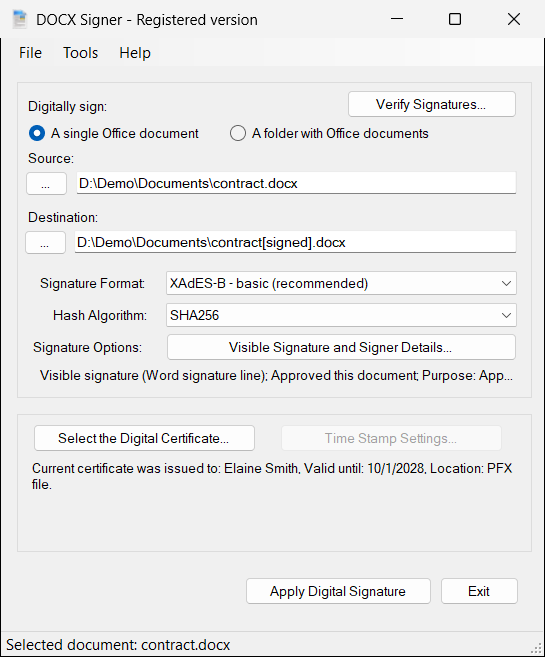This screenshot has width=545, height=657.
Task: Click the 'Source:' label
Action: pyautogui.click(x=51, y=158)
